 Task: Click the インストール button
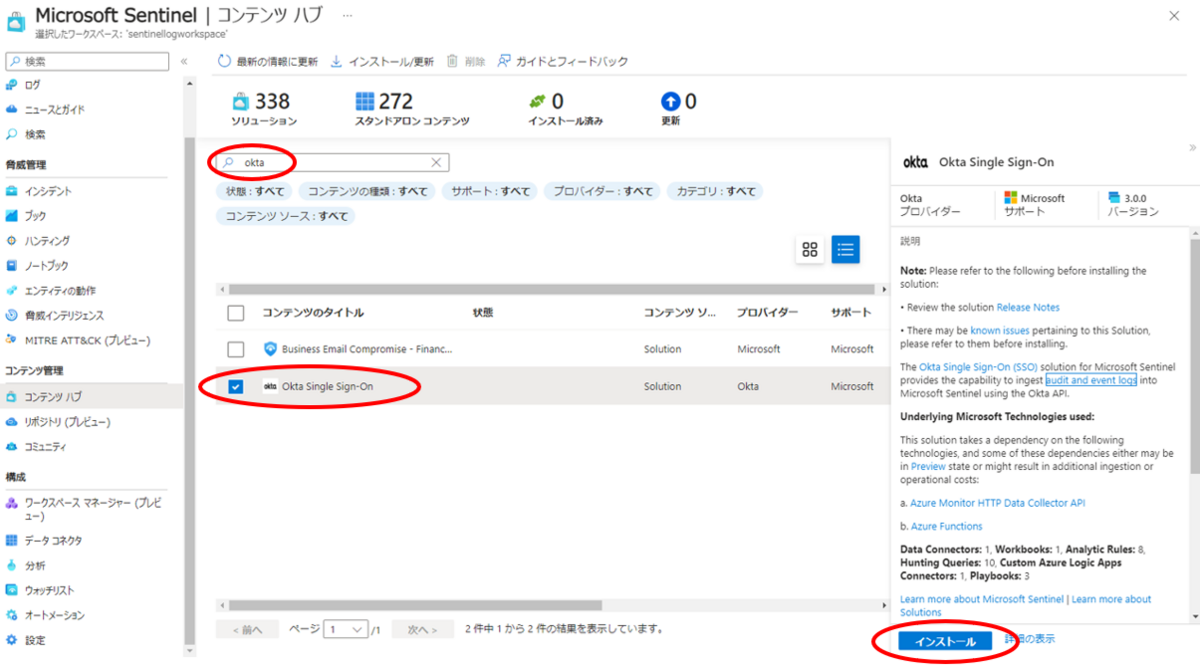(x=945, y=641)
